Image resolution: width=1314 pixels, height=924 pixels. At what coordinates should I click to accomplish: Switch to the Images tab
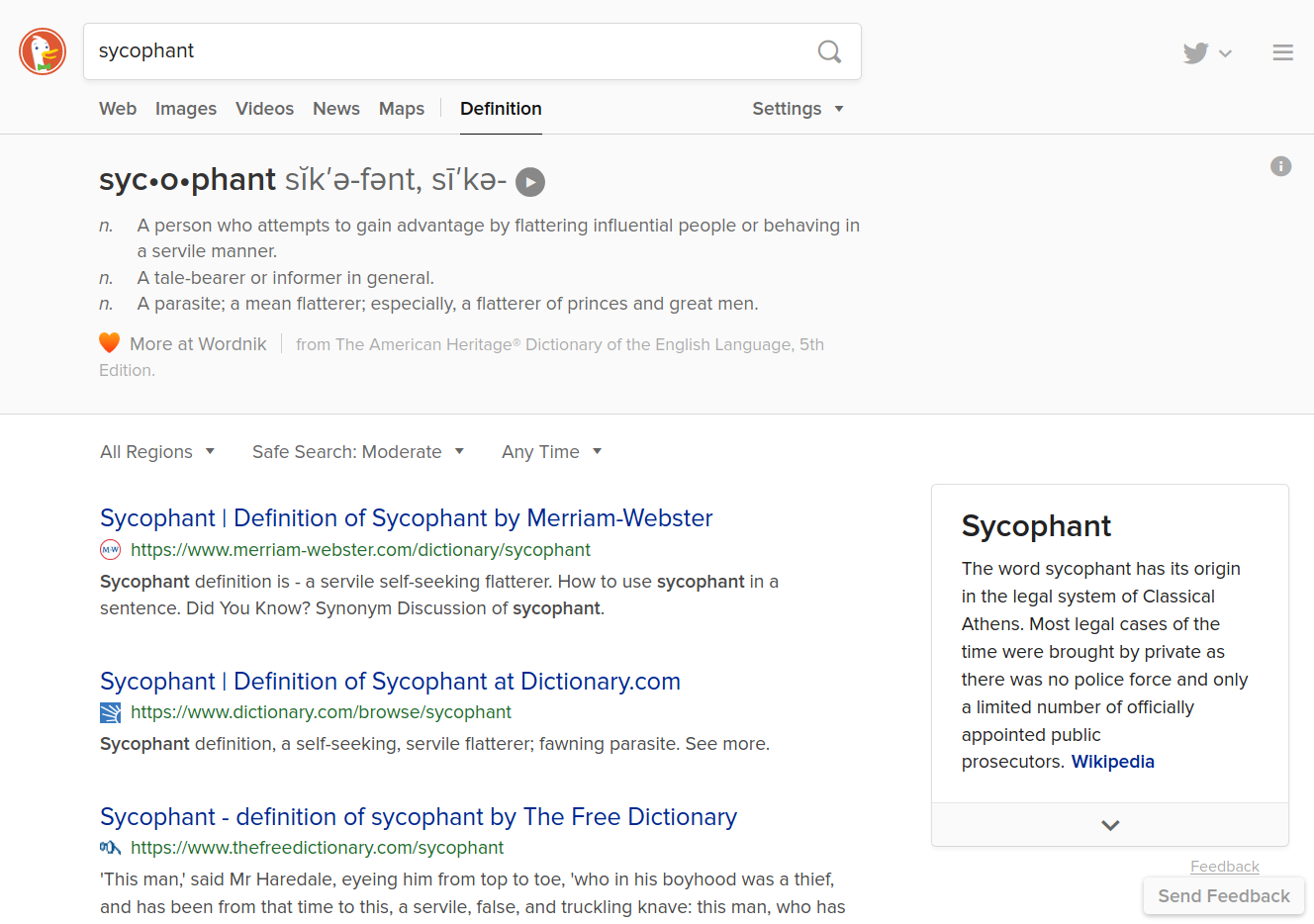[186, 109]
